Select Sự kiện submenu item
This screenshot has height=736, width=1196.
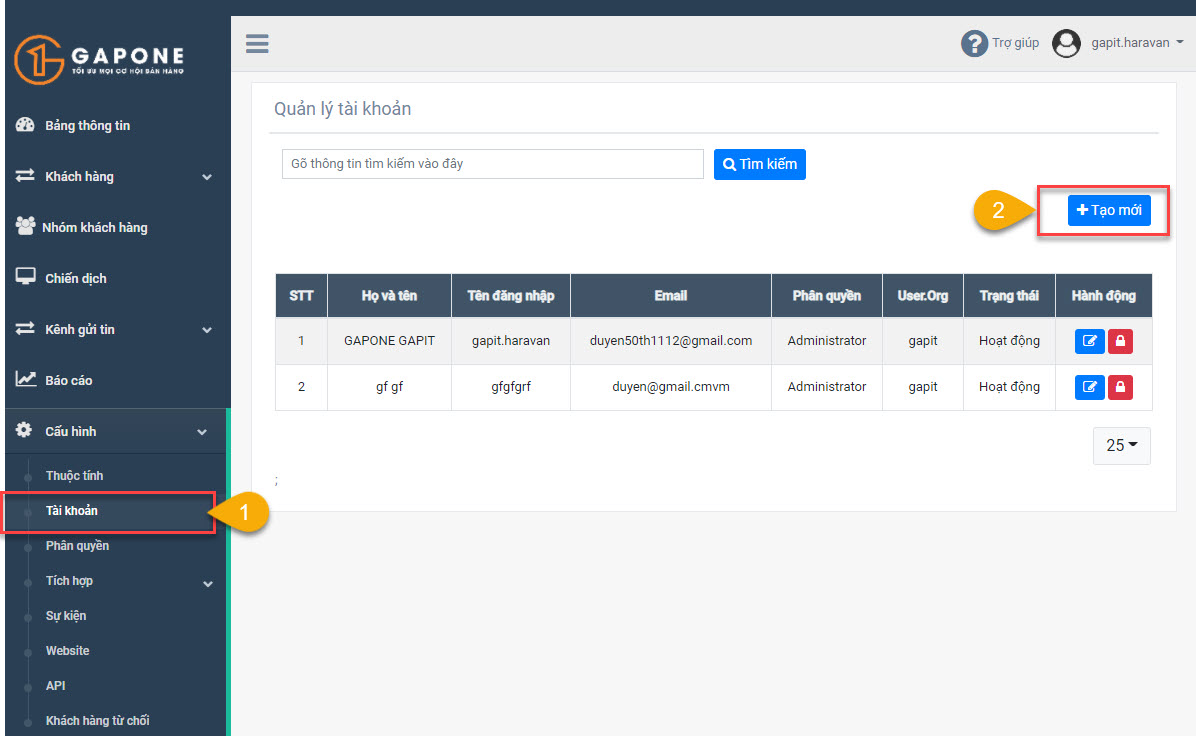tap(66, 616)
